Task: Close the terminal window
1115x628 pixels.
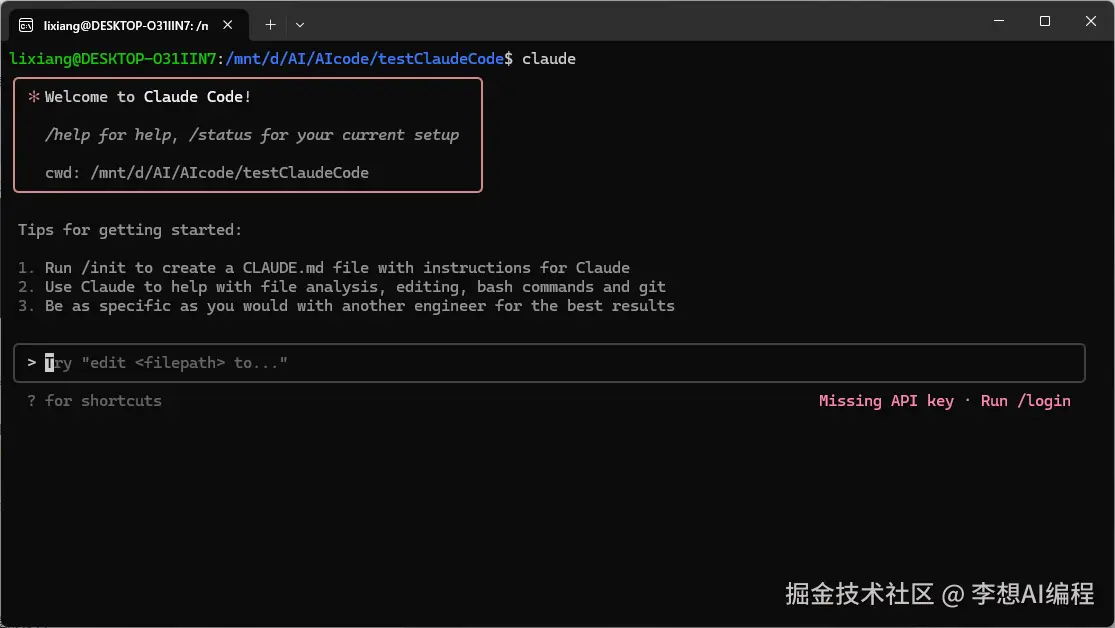Action: click(1091, 21)
